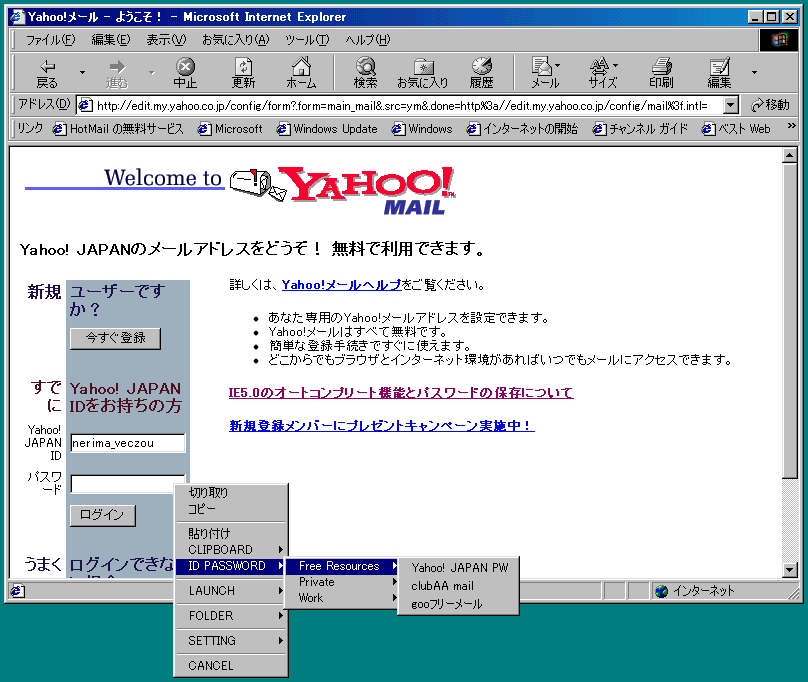Select コピー in context menu
Viewport: 808px width, 682px height.
[230, 509]
